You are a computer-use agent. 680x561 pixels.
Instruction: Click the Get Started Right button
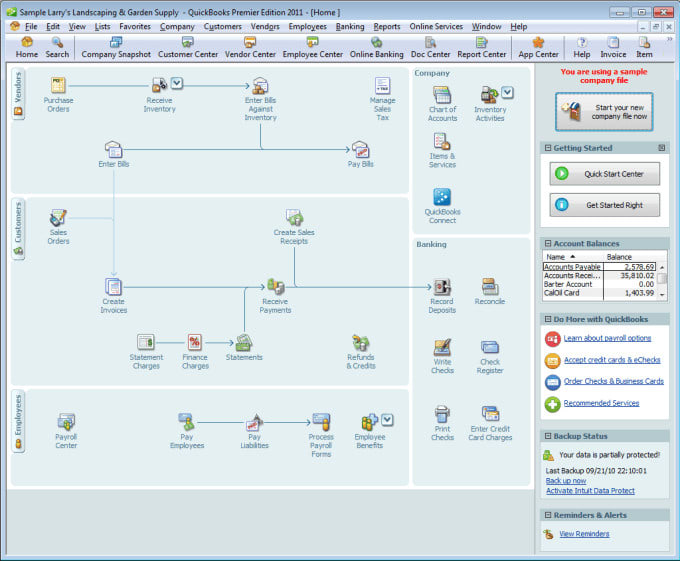click(x=605, y=205)
